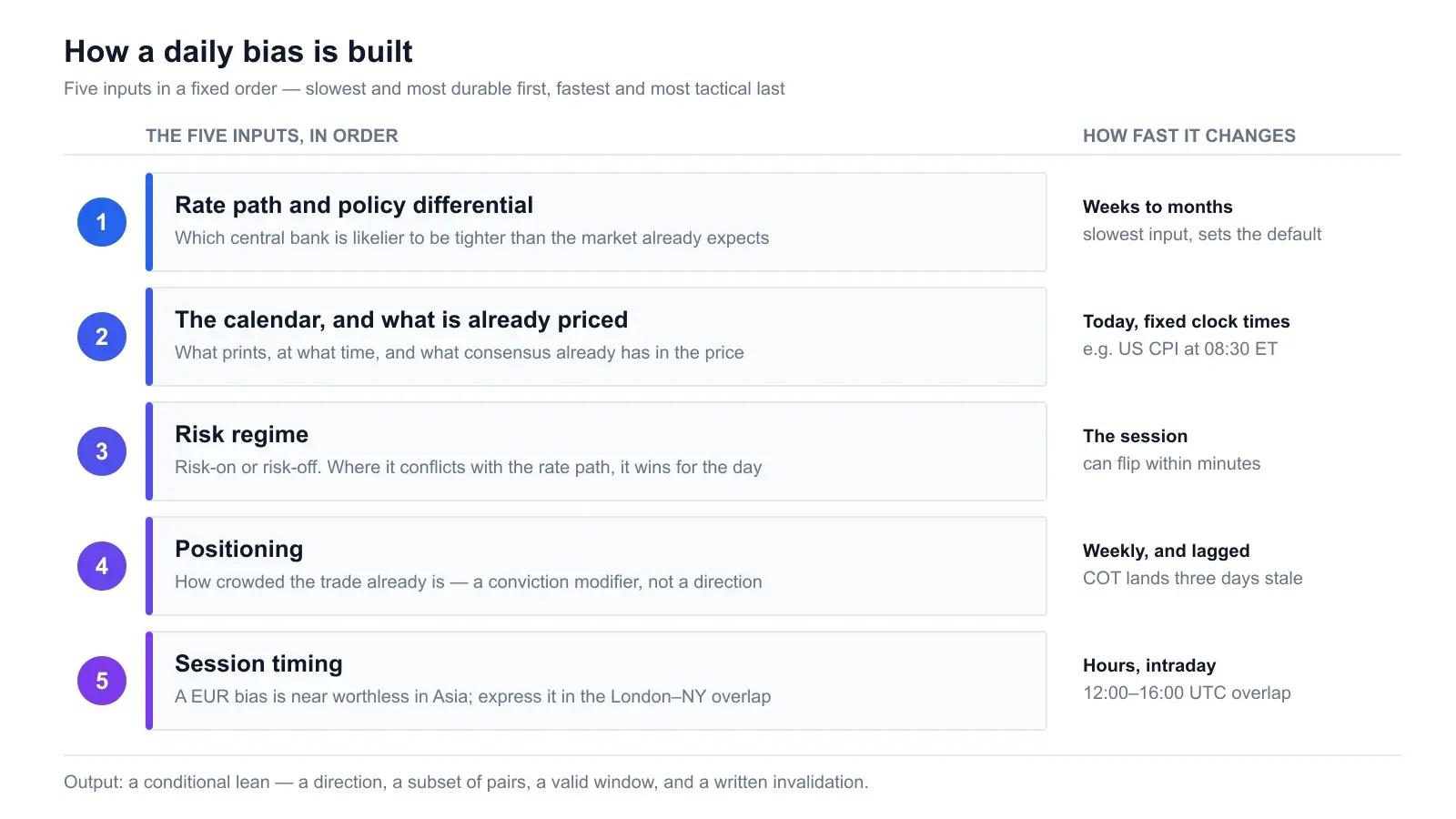Click the number 4 circle badge

pos(102,566)
